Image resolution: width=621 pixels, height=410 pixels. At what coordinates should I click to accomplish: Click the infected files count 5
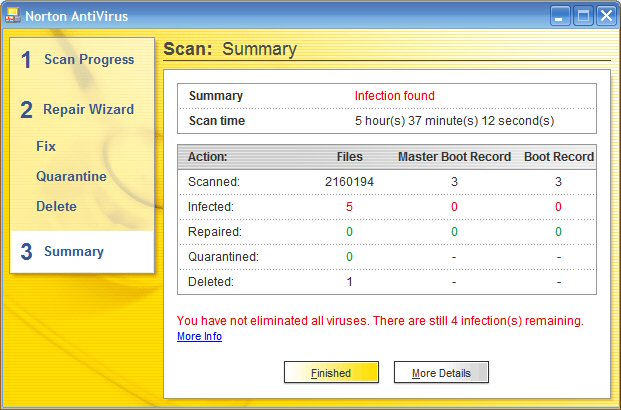(349, 207)
